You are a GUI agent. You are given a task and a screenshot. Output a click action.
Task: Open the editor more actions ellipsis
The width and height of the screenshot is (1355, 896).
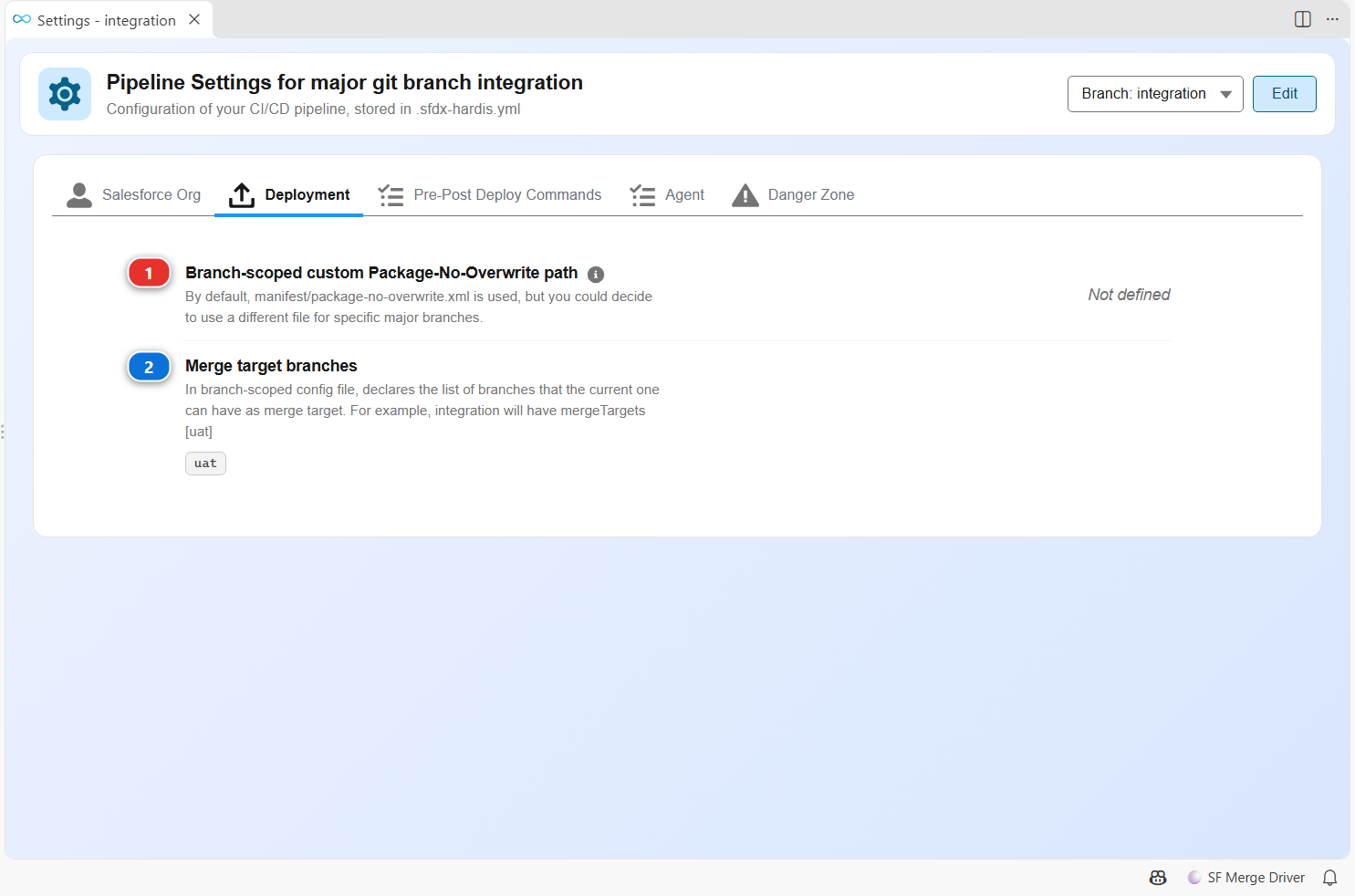(1332, 19)
